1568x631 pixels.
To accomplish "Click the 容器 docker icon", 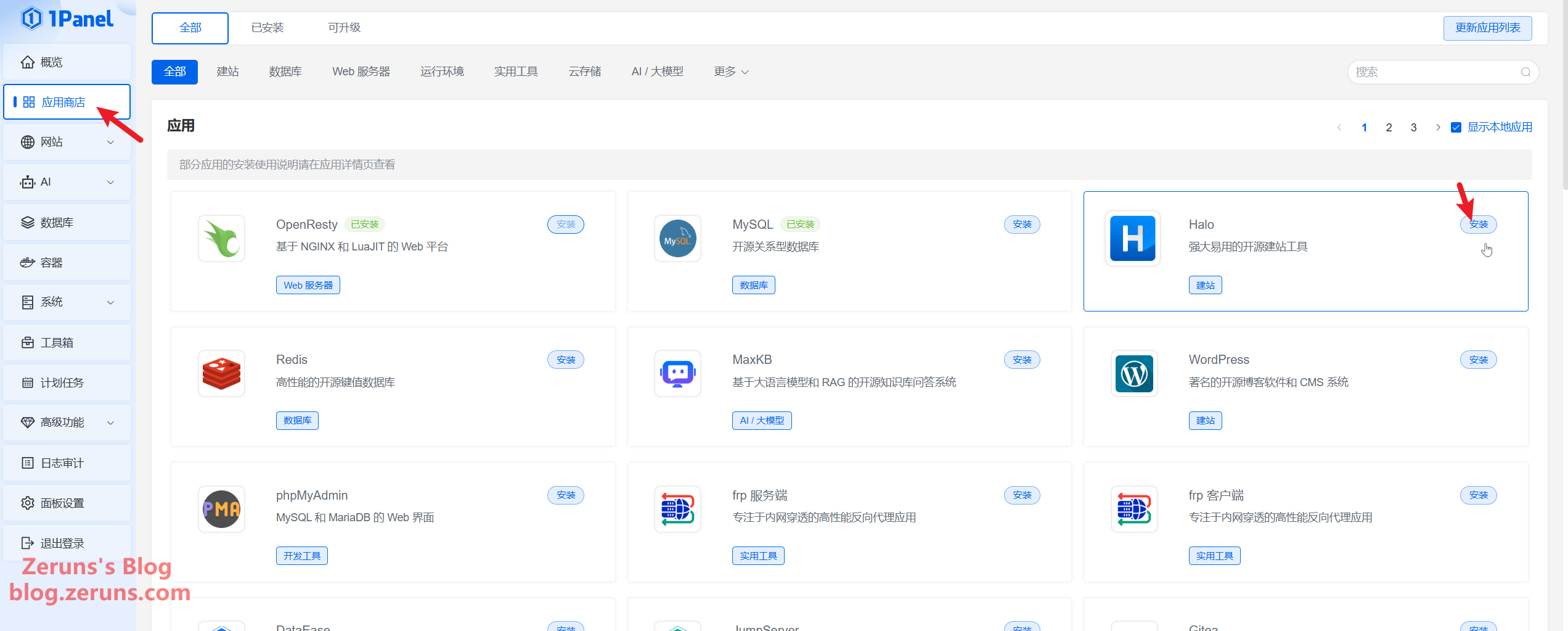I will [27, 263].
